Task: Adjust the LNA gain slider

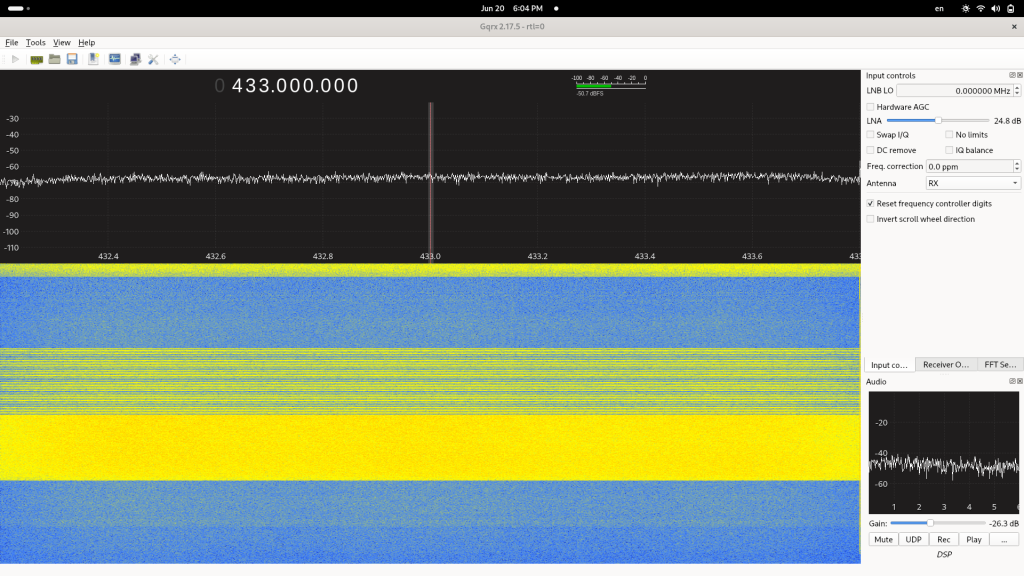Action: pos(938,121)
